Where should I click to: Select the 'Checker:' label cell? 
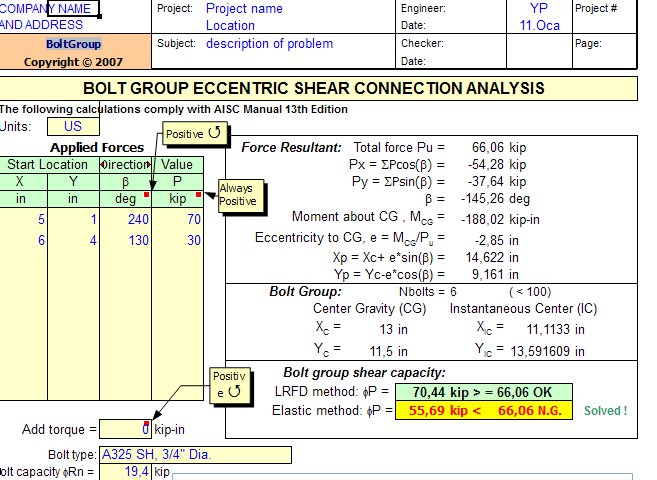(422, 44)
